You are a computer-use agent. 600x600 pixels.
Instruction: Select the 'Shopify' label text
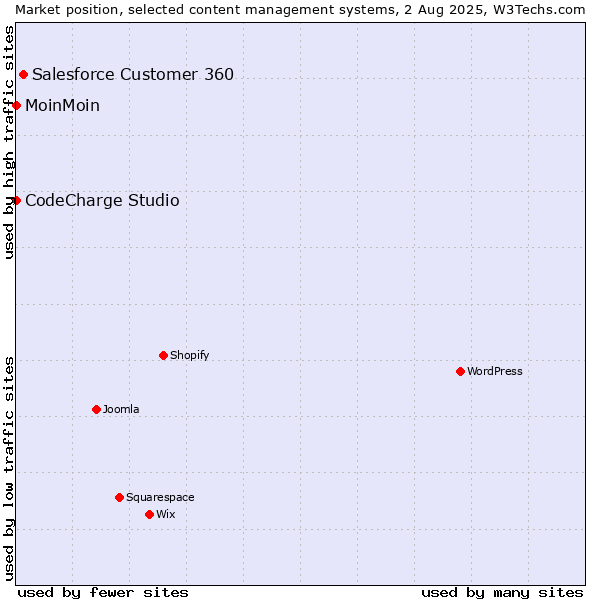coord(189,355)
